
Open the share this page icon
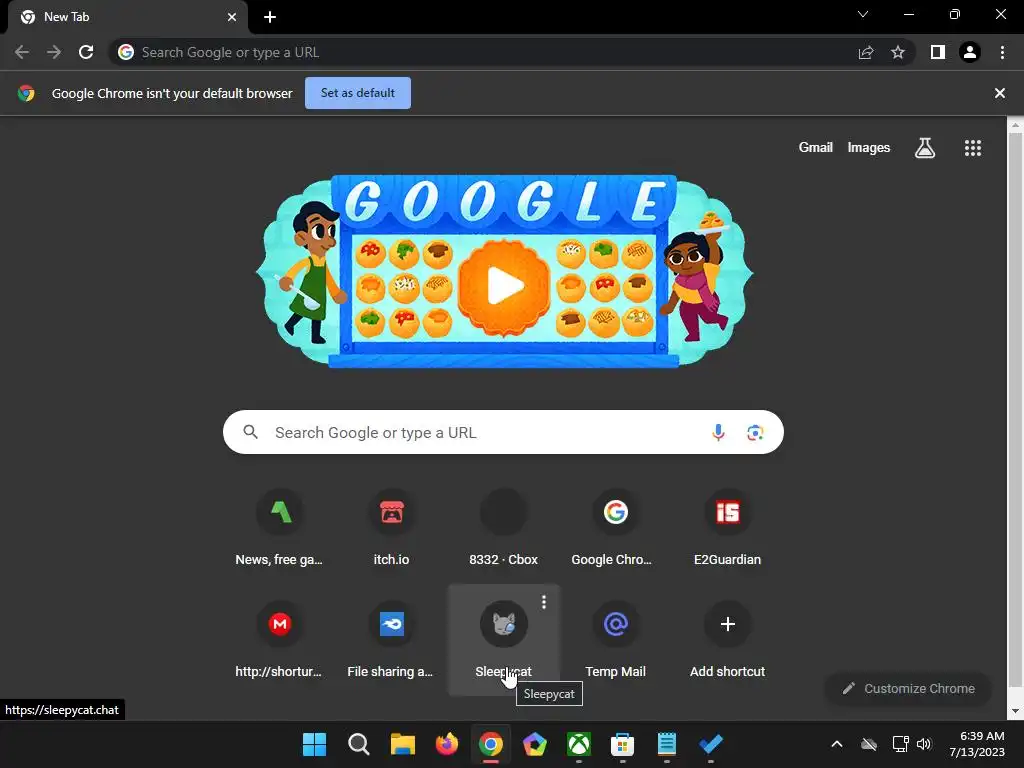pyautogui.click(x=866, y=52)
